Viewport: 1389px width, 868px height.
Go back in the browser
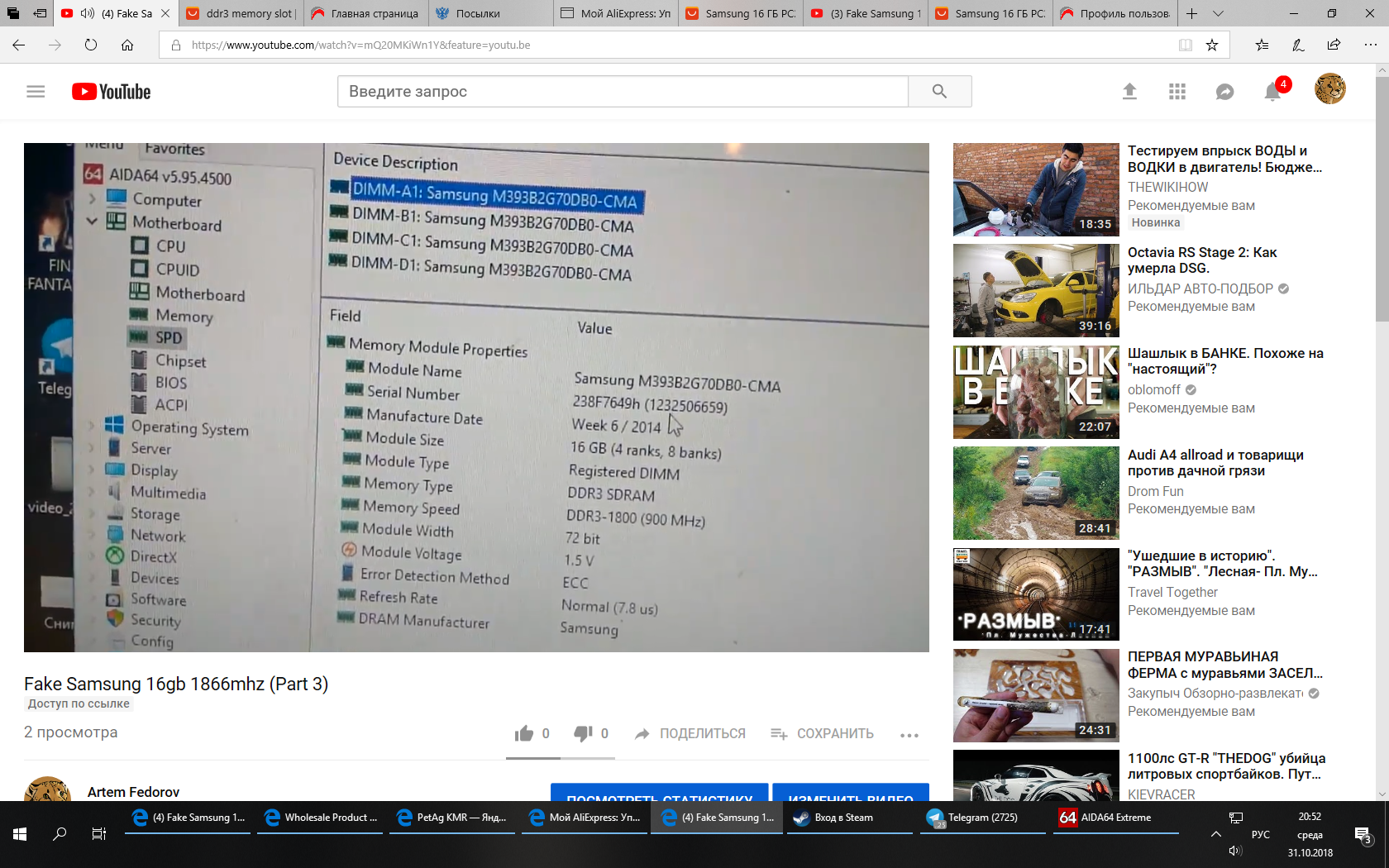18,45
